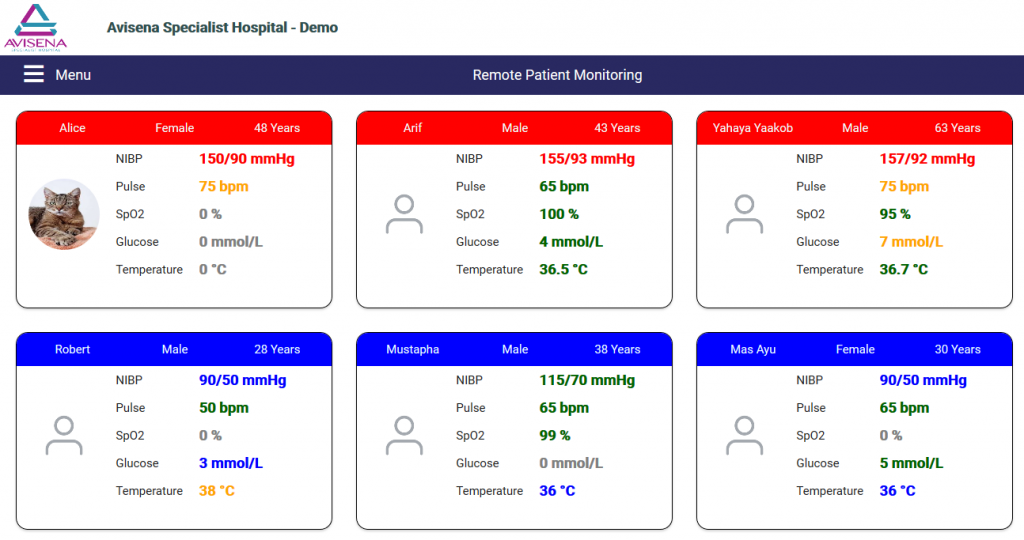Screen dimensions: 1024x540
Task: Open the hamburger menu icon
Action: click(34, 75)
